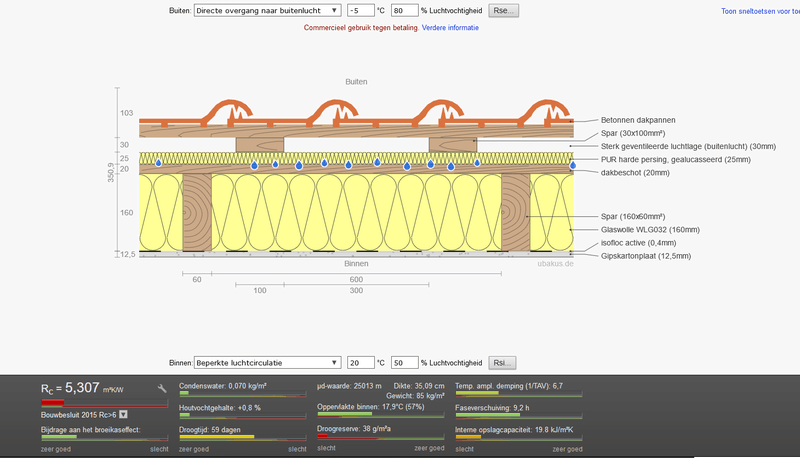This screenshot has height=458, width=800.
Task: Open the Verdere informatie link
Action: (450, 28)
